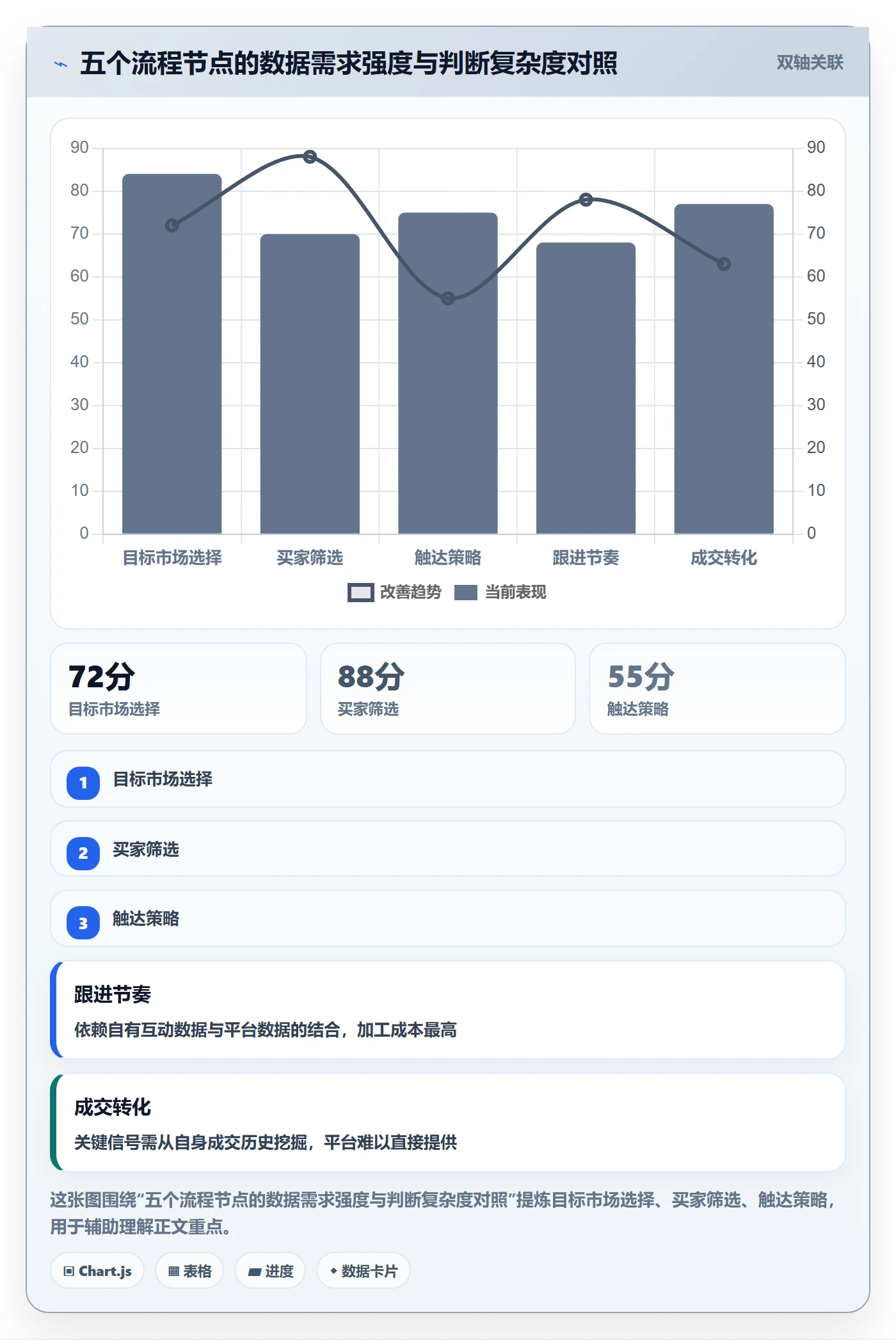
Task: Click the 触达策略 bar in the chart
Action: coord(448,373)
